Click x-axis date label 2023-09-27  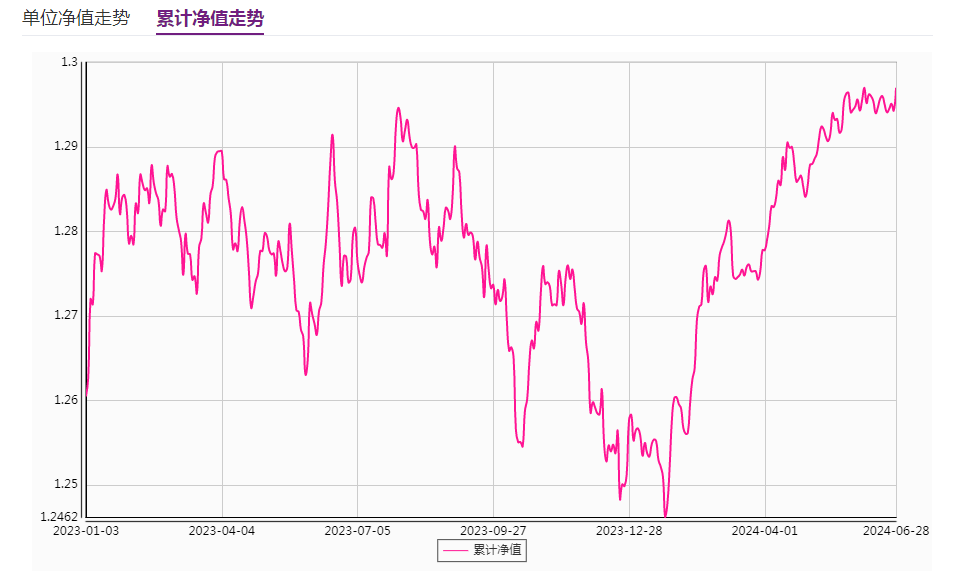[493, 531]
